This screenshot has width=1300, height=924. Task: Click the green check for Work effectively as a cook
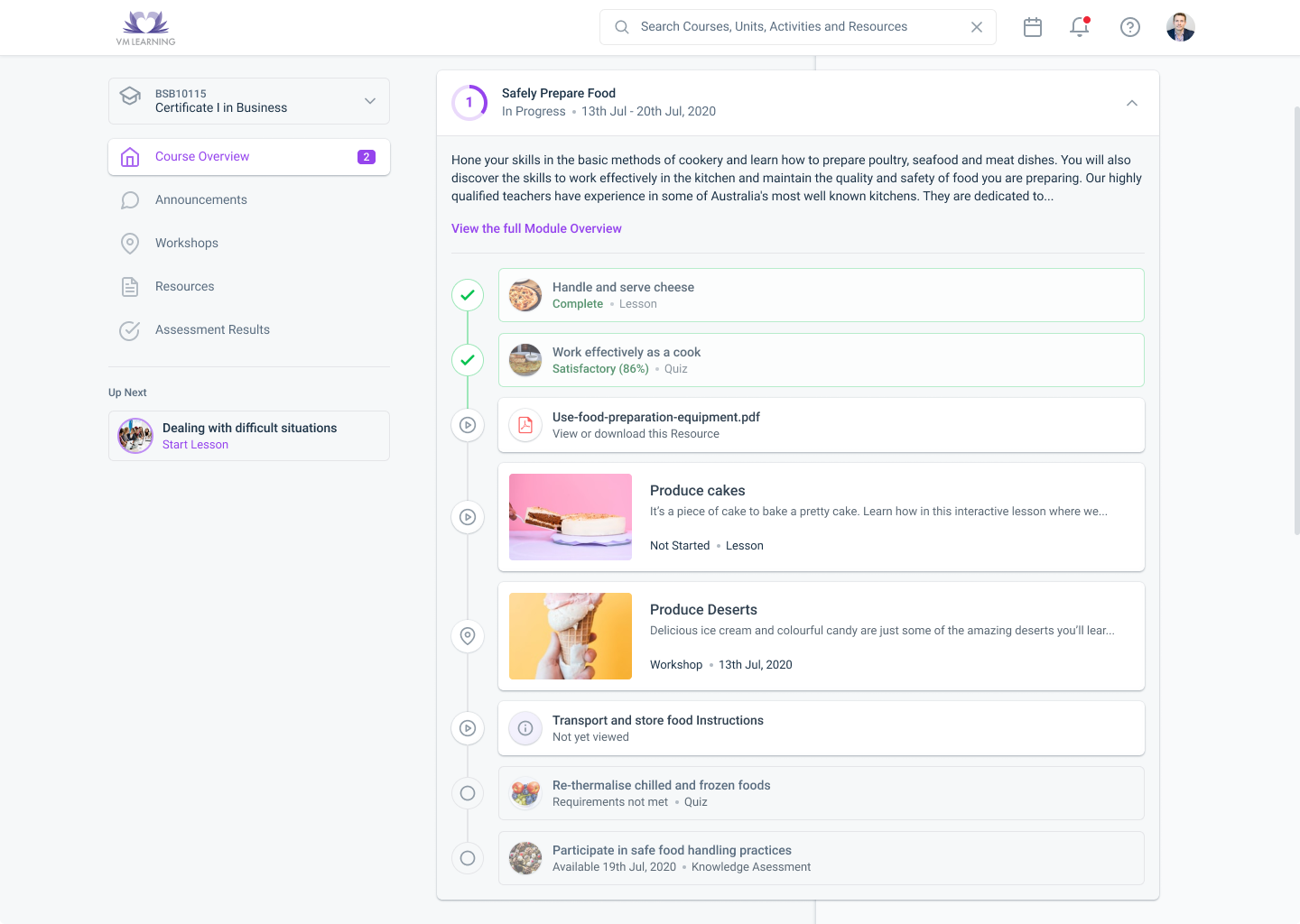point(467,360)
